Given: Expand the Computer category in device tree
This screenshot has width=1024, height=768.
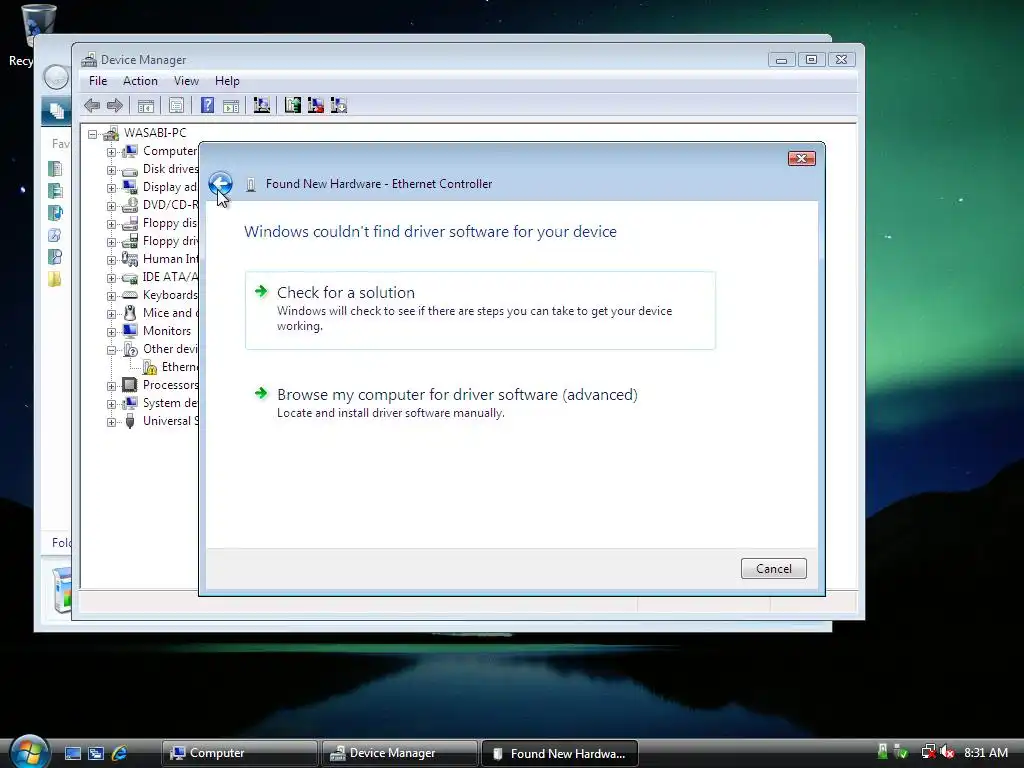Looking at the screenshot, I should click(112, 152).
